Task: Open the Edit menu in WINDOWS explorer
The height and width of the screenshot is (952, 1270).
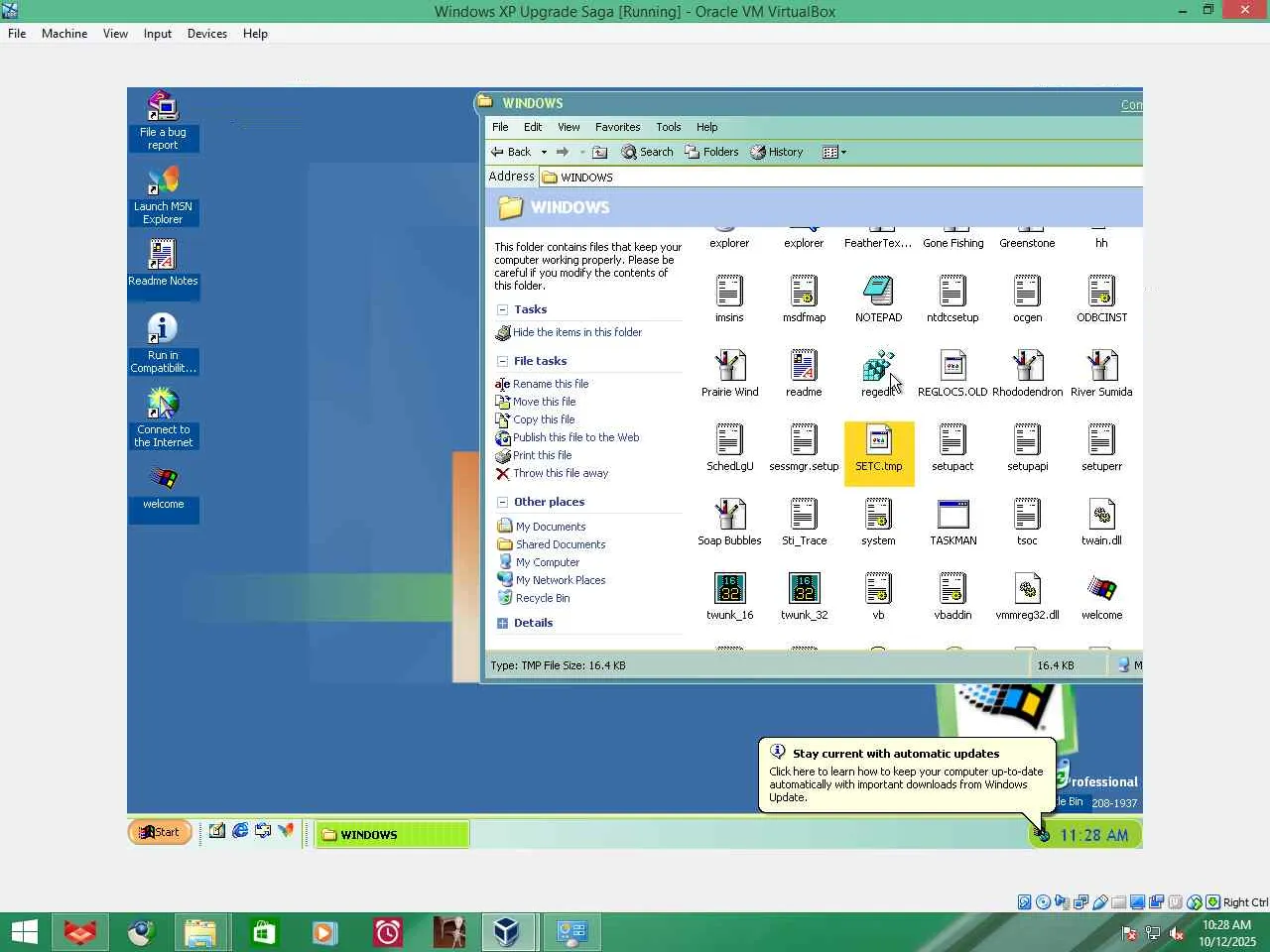Action: [533, 127]
